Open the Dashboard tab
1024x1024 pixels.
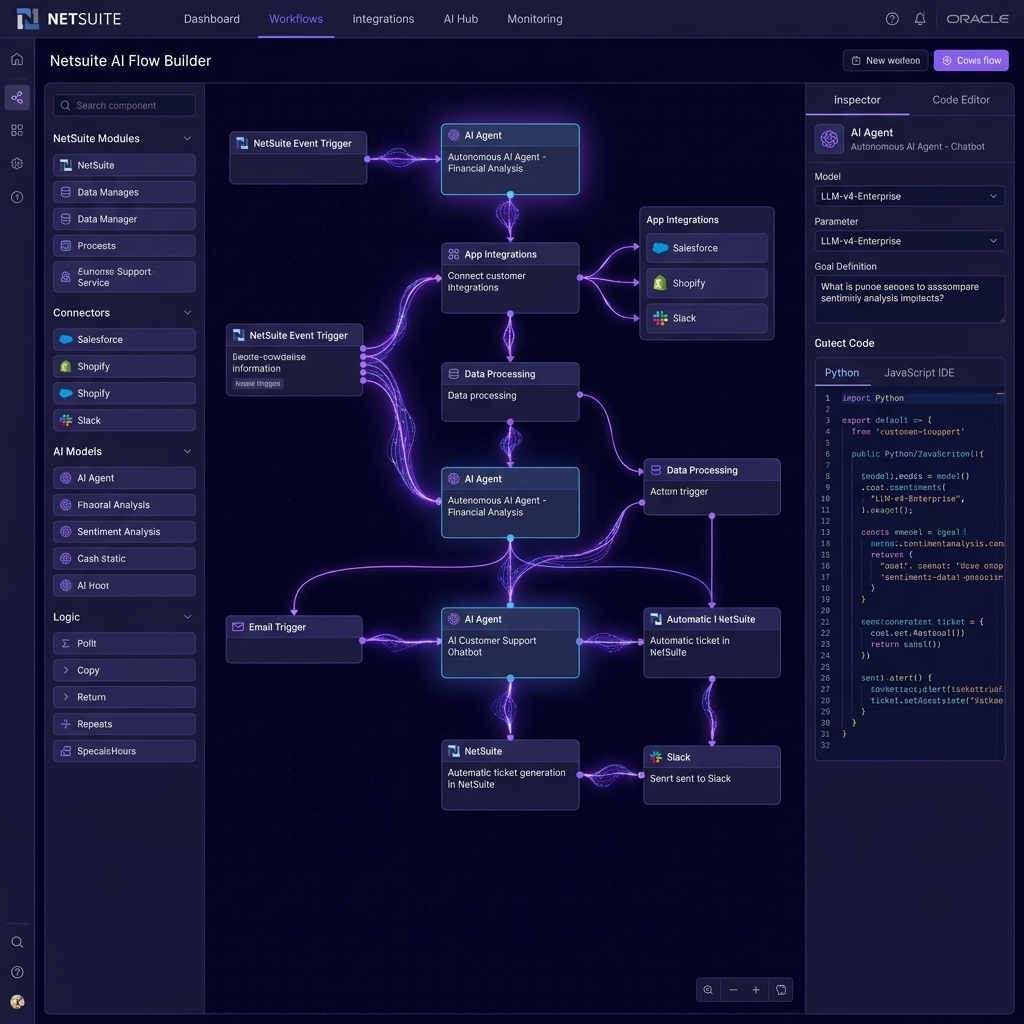212,19
